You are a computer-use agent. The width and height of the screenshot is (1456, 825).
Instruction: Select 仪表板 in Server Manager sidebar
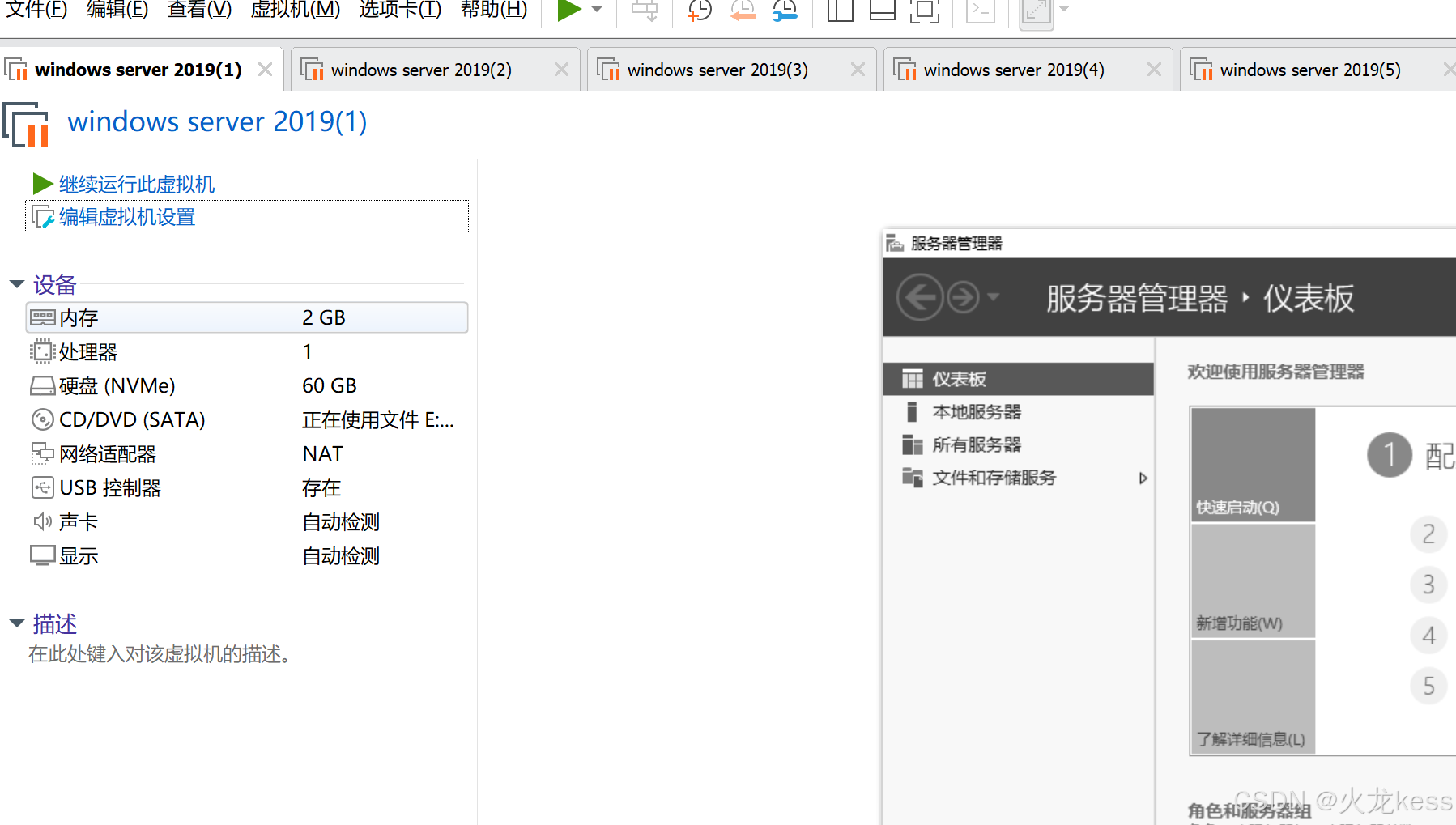click(x=1018, y=379)
